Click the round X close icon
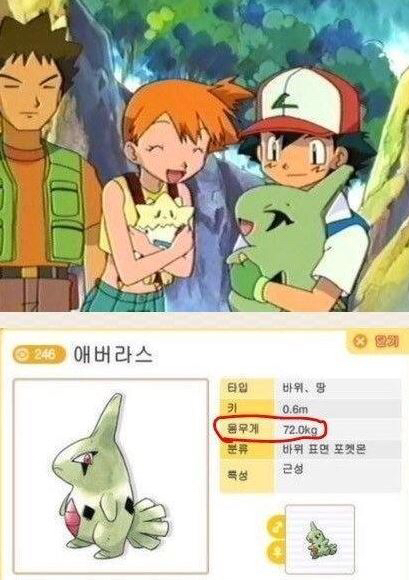This screenshot has height=580, width=409. point(359,341)
